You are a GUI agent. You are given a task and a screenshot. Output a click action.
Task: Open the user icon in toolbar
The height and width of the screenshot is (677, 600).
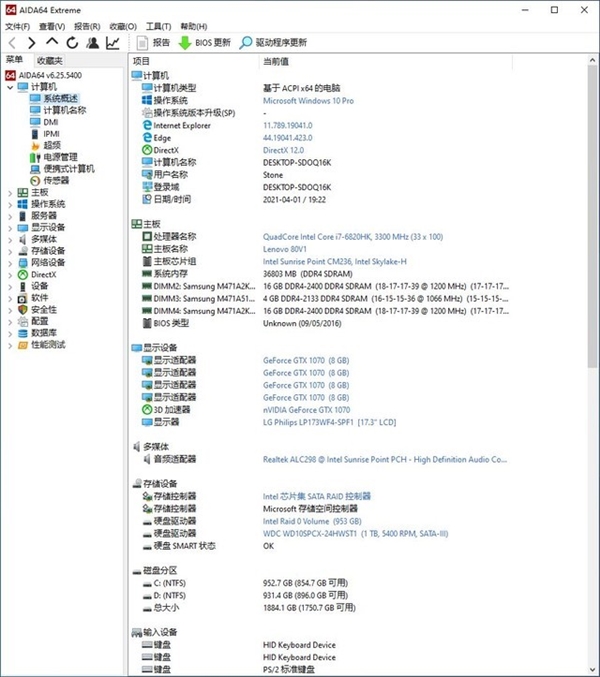[92, 43]
